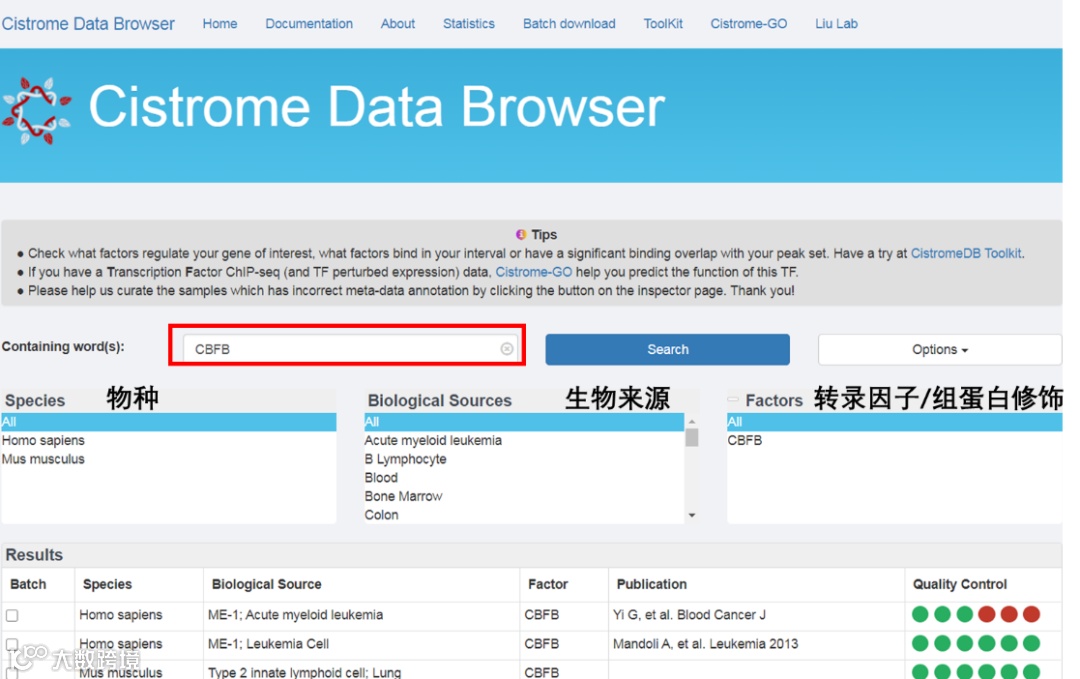Screen dimensions: 1080x679
Task: Click the Containing word(s) input field
Action: point(350,348)
